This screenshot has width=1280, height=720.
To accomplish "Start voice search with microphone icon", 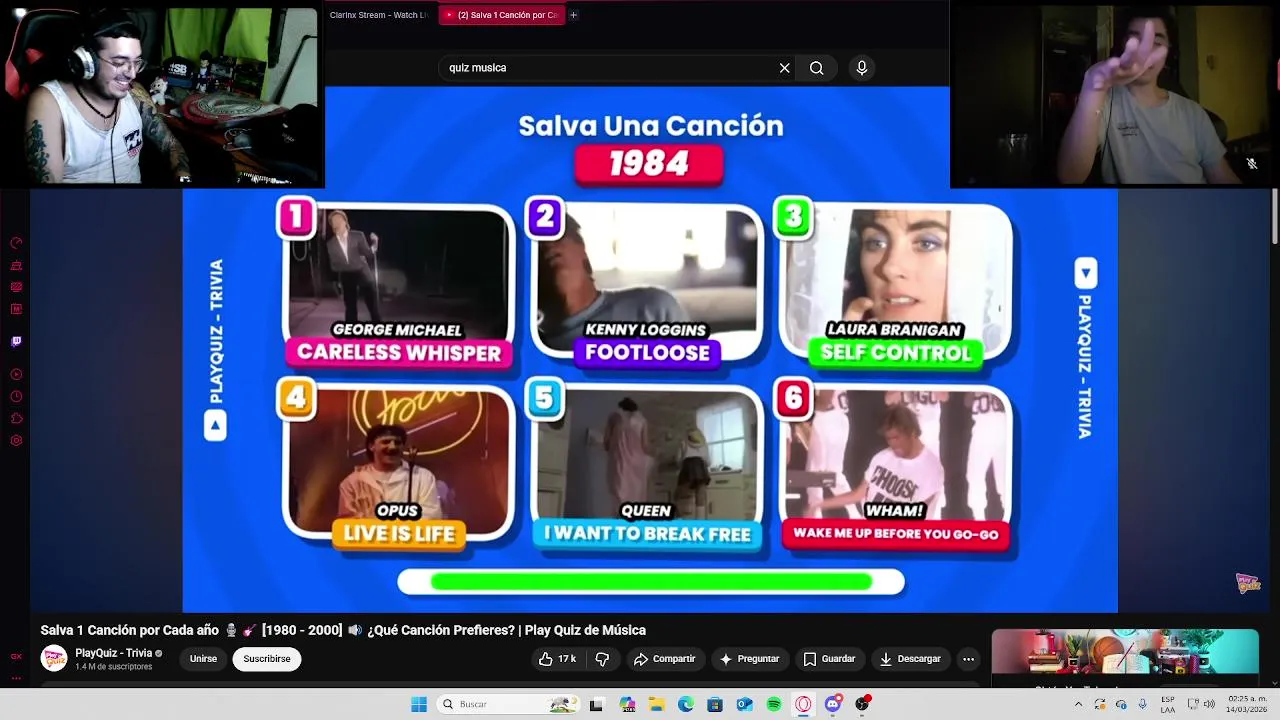I will tap(862, 68).
